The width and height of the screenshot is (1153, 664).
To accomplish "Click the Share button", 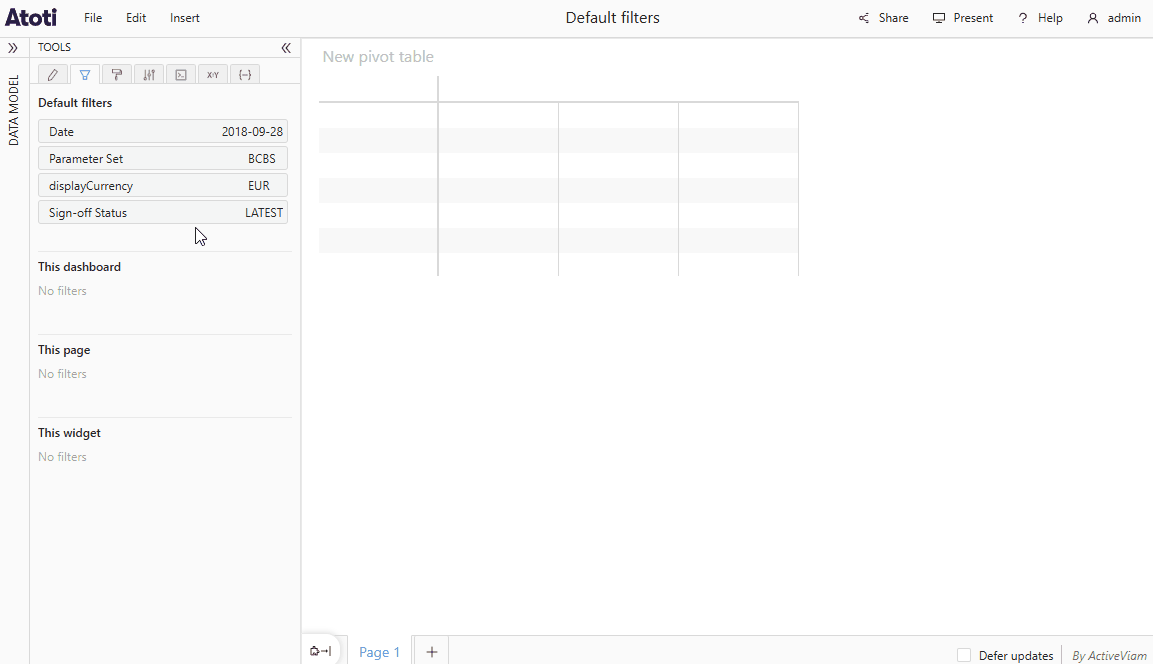I will [883, 17].
